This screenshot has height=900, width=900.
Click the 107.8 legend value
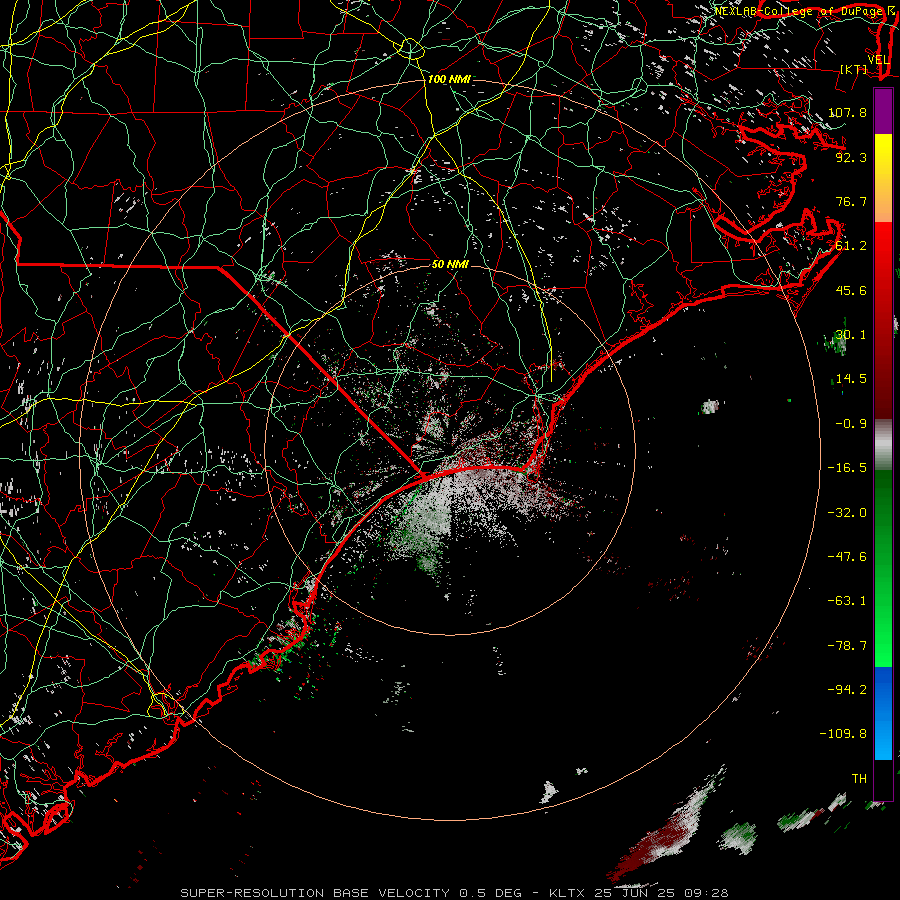848,112
